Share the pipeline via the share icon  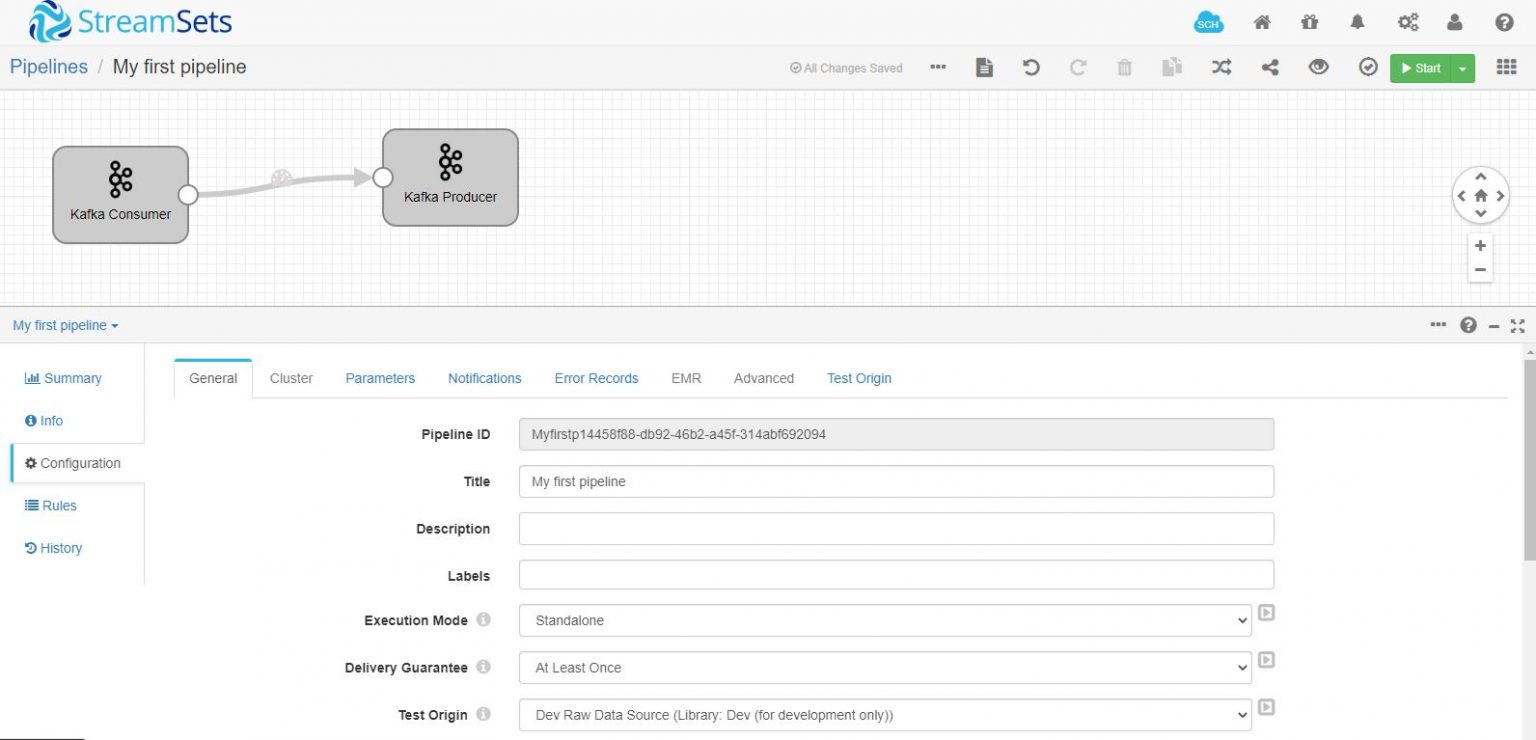[x=1270, y=67]
